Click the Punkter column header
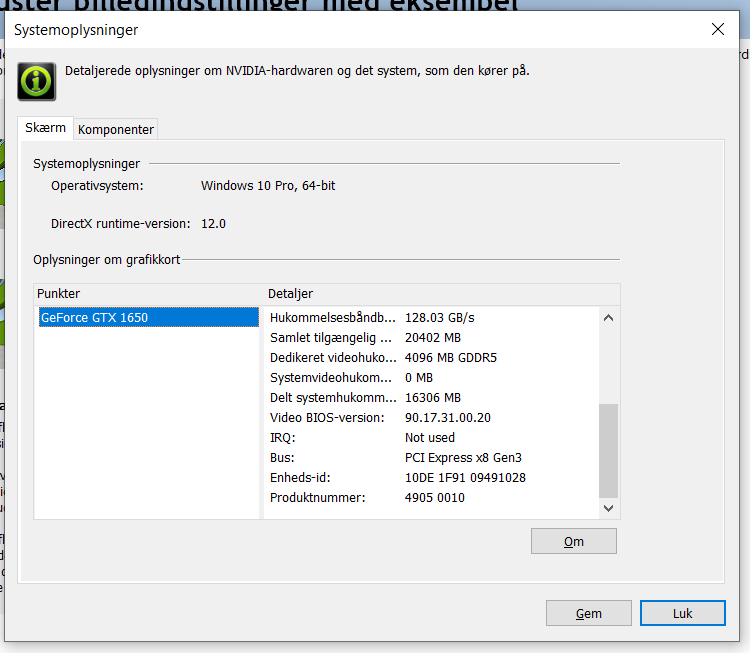Image resolution: width=750 pixels, height=653 pixels. pos(149,294)
